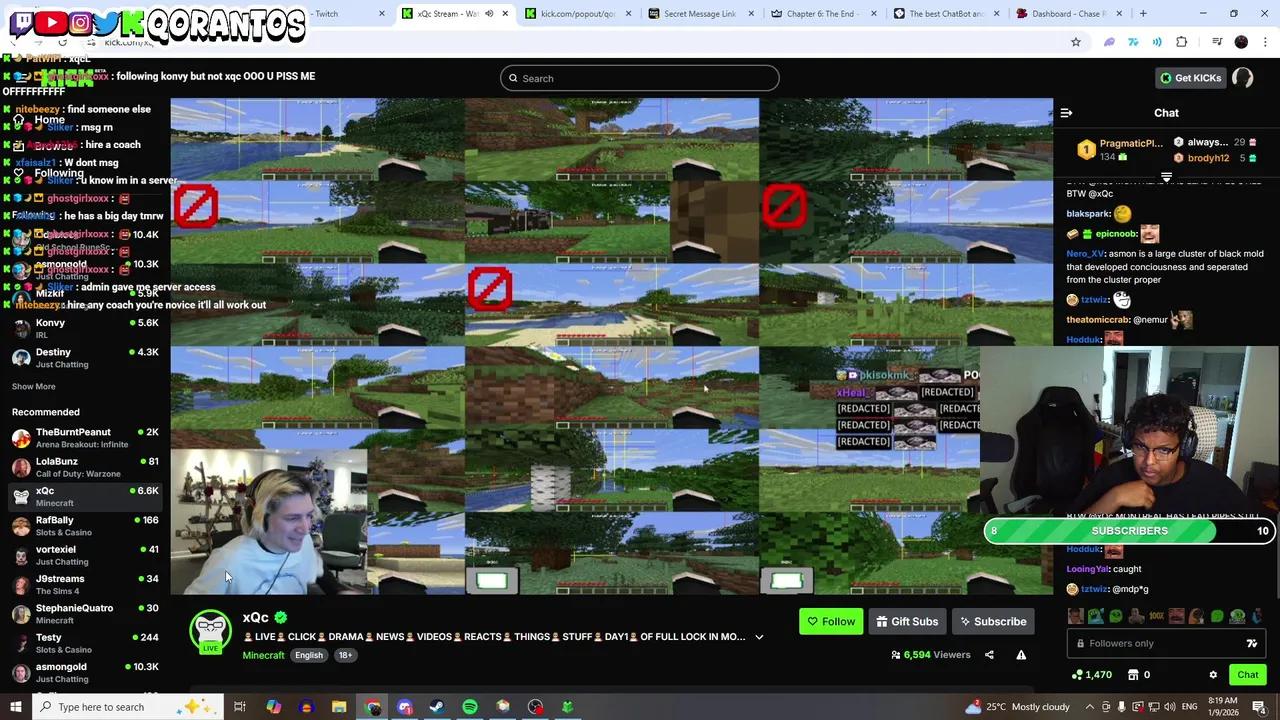Open Spotify from the taskbar

470,707
